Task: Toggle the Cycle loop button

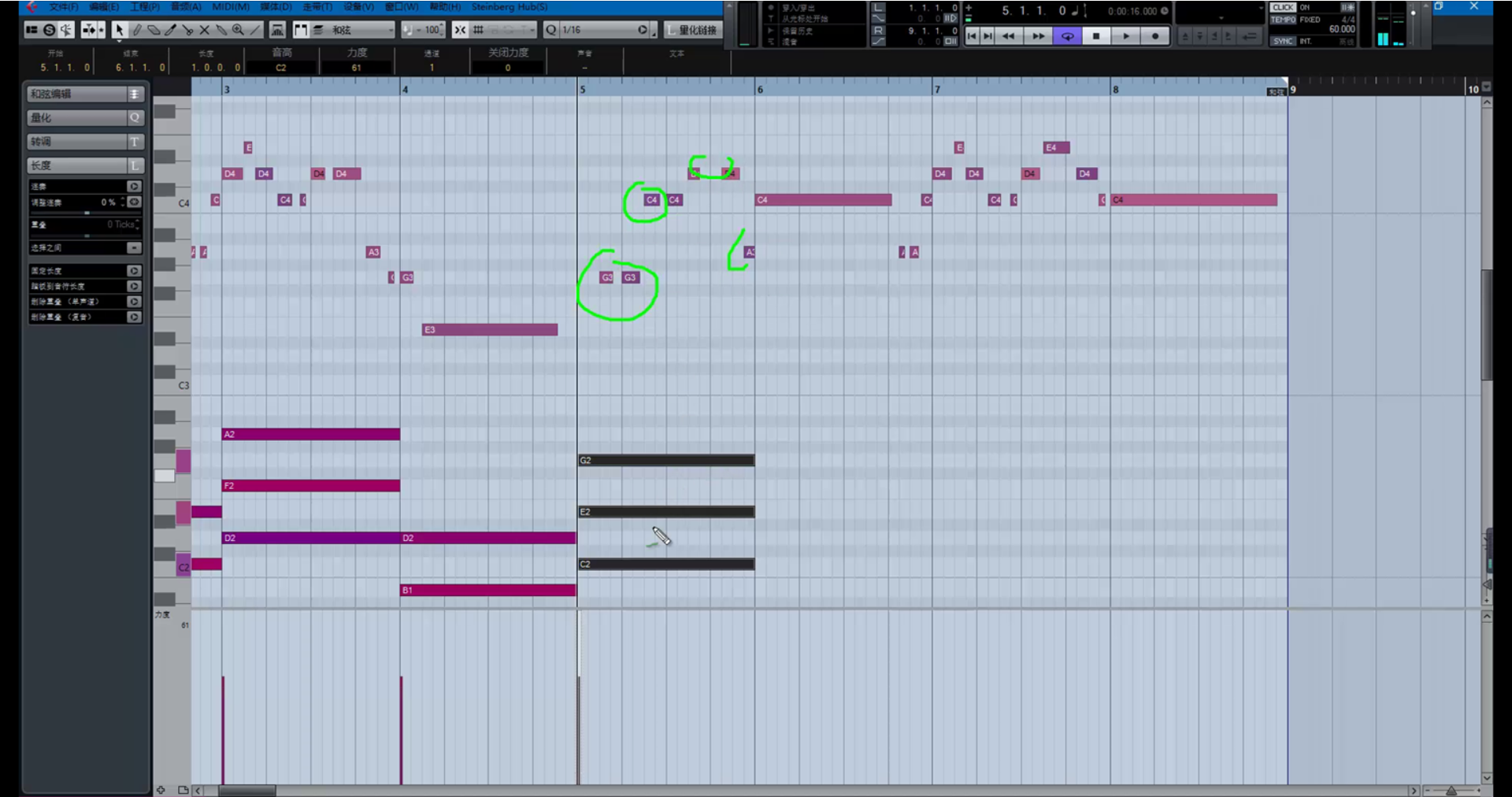Action: coord(1068,36)
